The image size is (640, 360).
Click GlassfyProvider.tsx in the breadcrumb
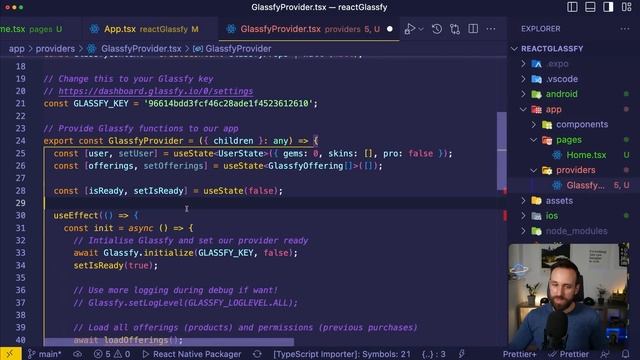coord(141,49)
